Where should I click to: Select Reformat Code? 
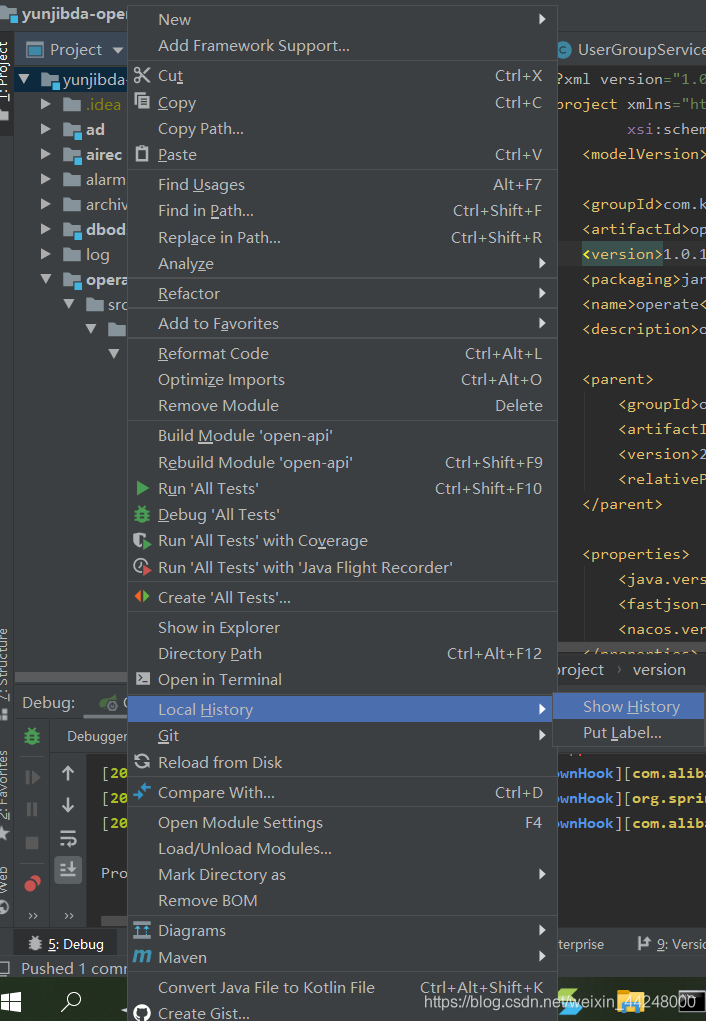click(342, 354)
